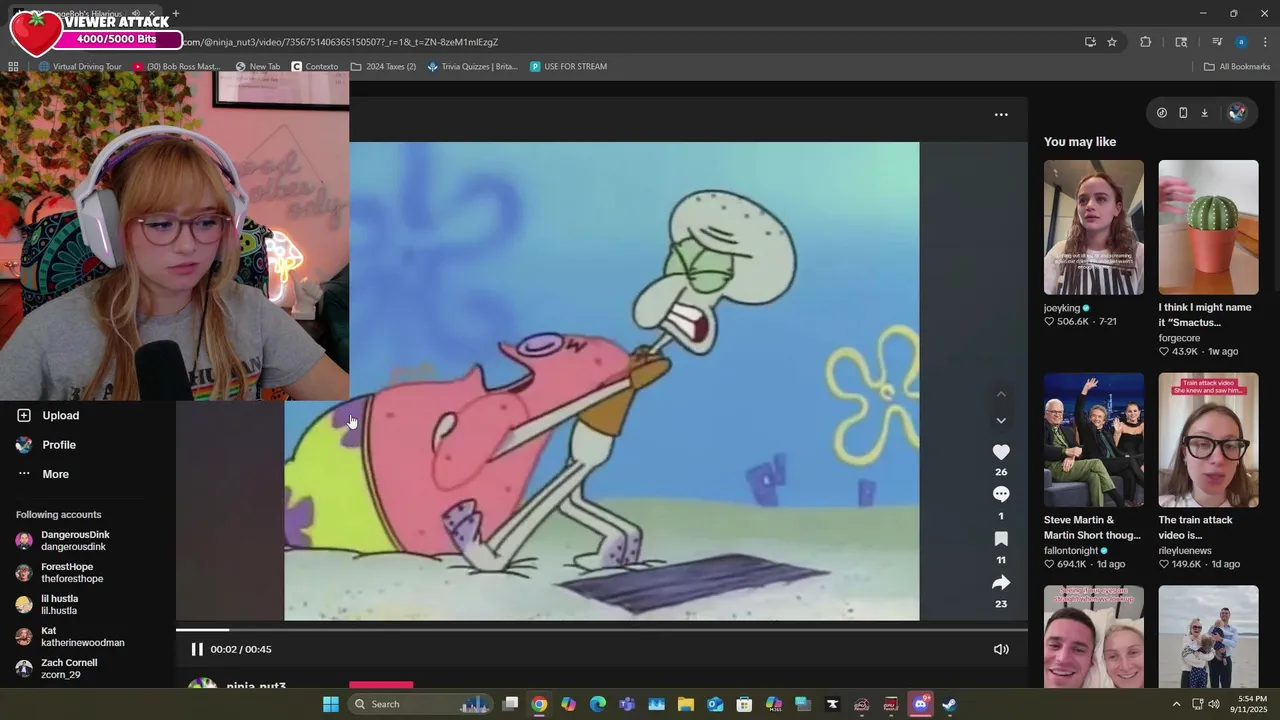Image resolution: width=1280 pixels, height=720 pixels.
Task: Open the Virtual Driving Tour bookmark
Action: (80, 67)
